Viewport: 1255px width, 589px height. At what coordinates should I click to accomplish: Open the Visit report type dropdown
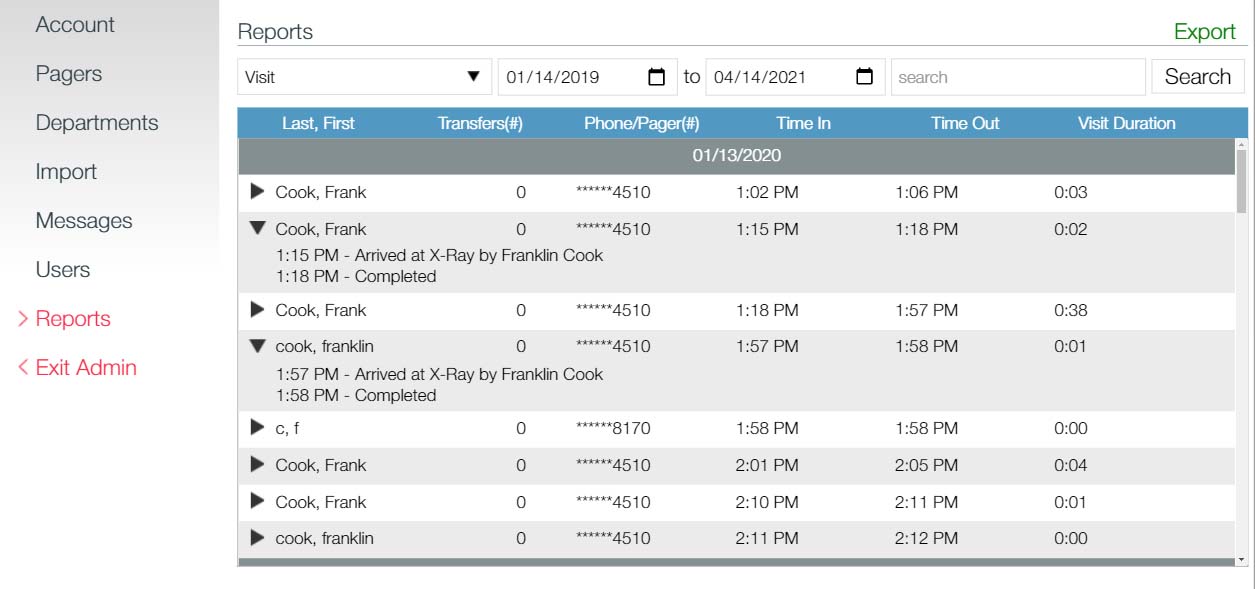coord(364,77)
